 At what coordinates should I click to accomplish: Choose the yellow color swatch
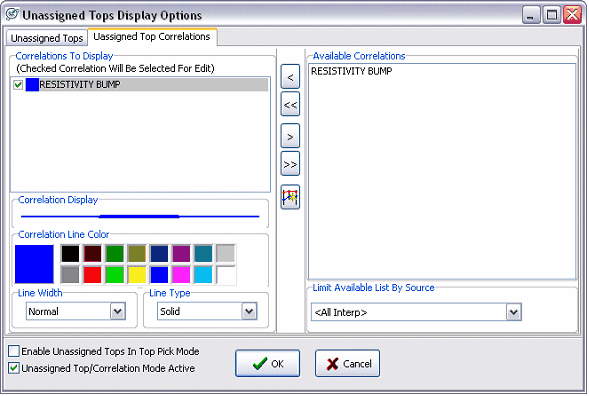pyautogui.click(x=137, y=275)
